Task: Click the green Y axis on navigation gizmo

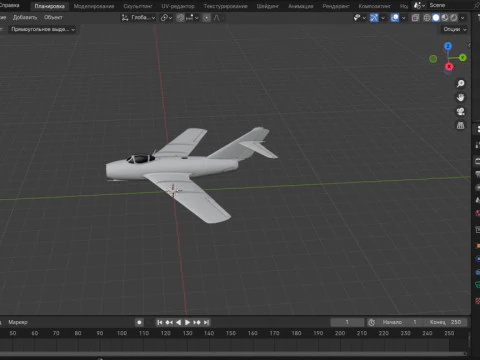Action: tap(463, 58)
